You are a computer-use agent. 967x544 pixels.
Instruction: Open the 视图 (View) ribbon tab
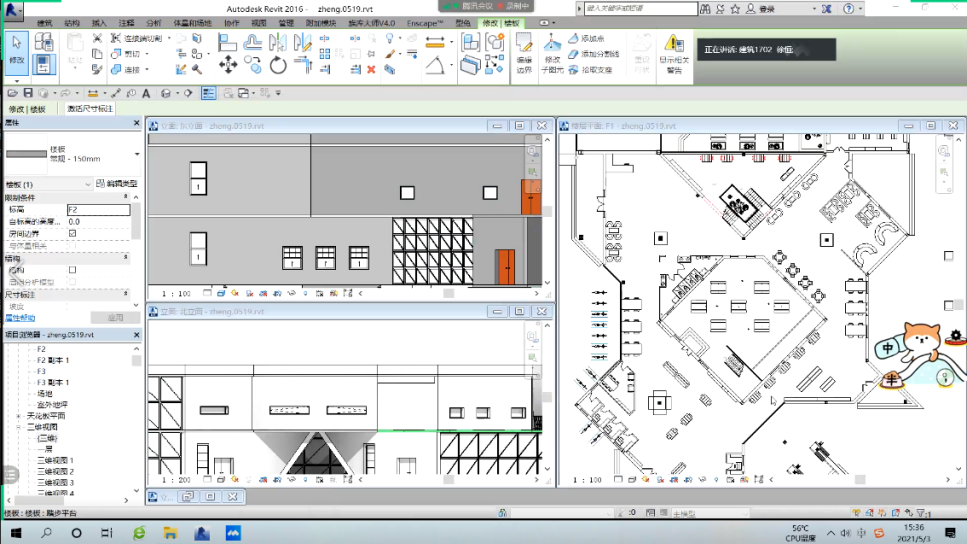258,22
